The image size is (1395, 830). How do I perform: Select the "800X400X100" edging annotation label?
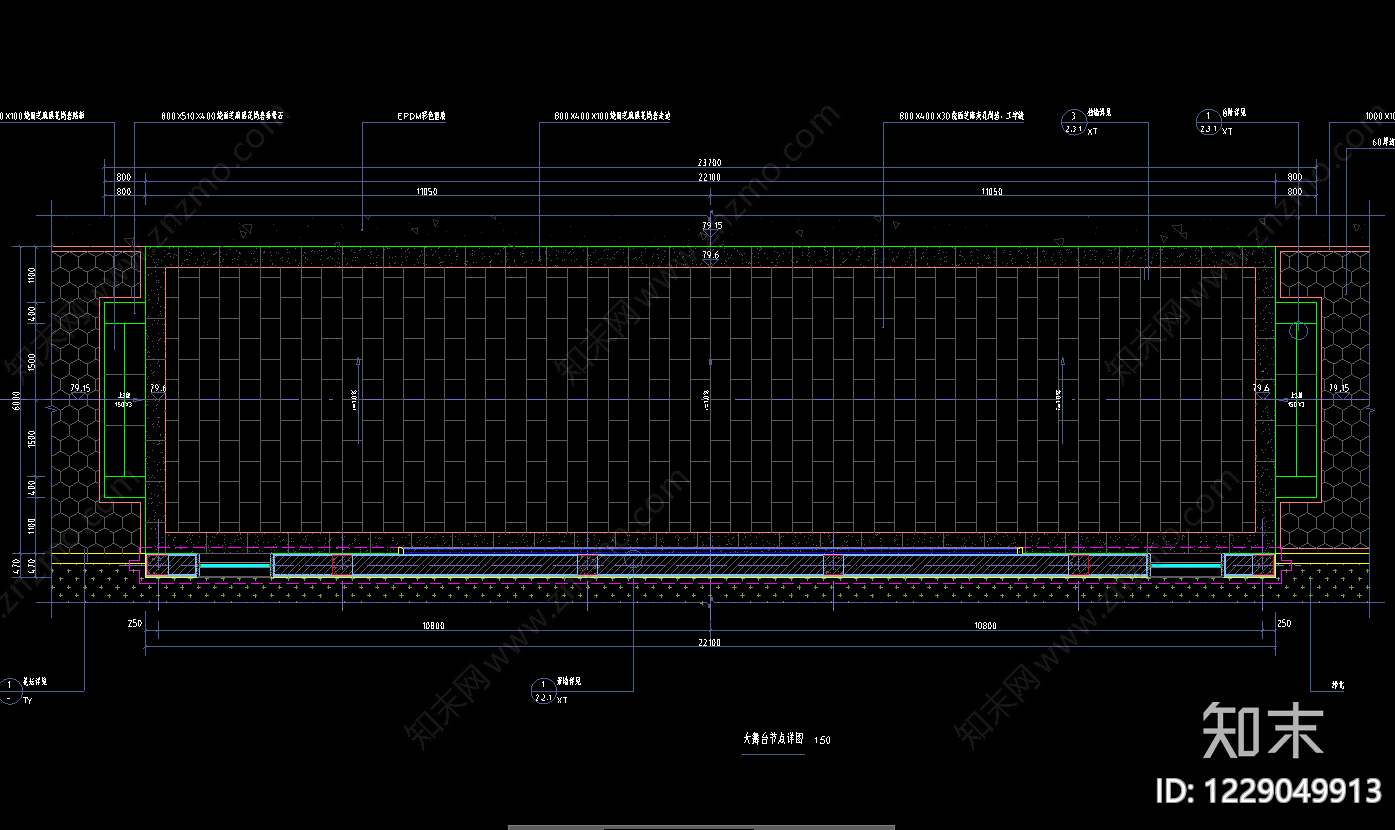click(612, 117)
